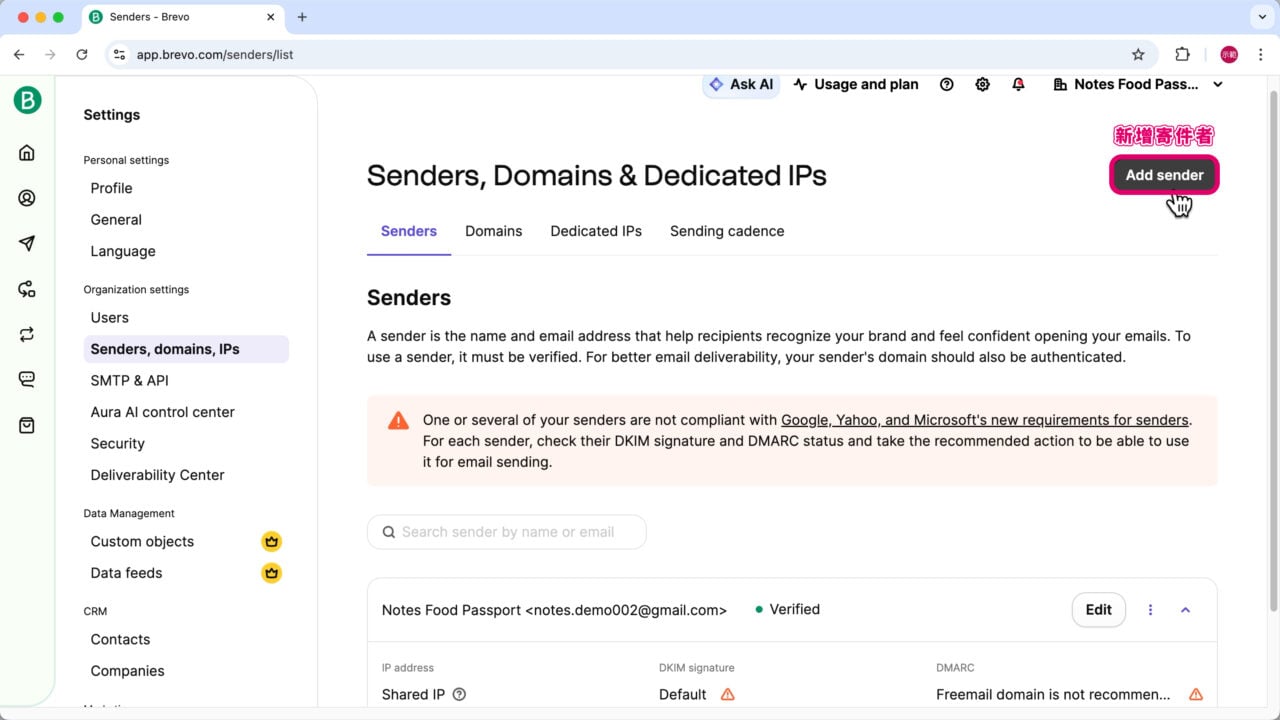
Task: Open the Conversations chat icon in sidebar
Action: pos(27,379)
